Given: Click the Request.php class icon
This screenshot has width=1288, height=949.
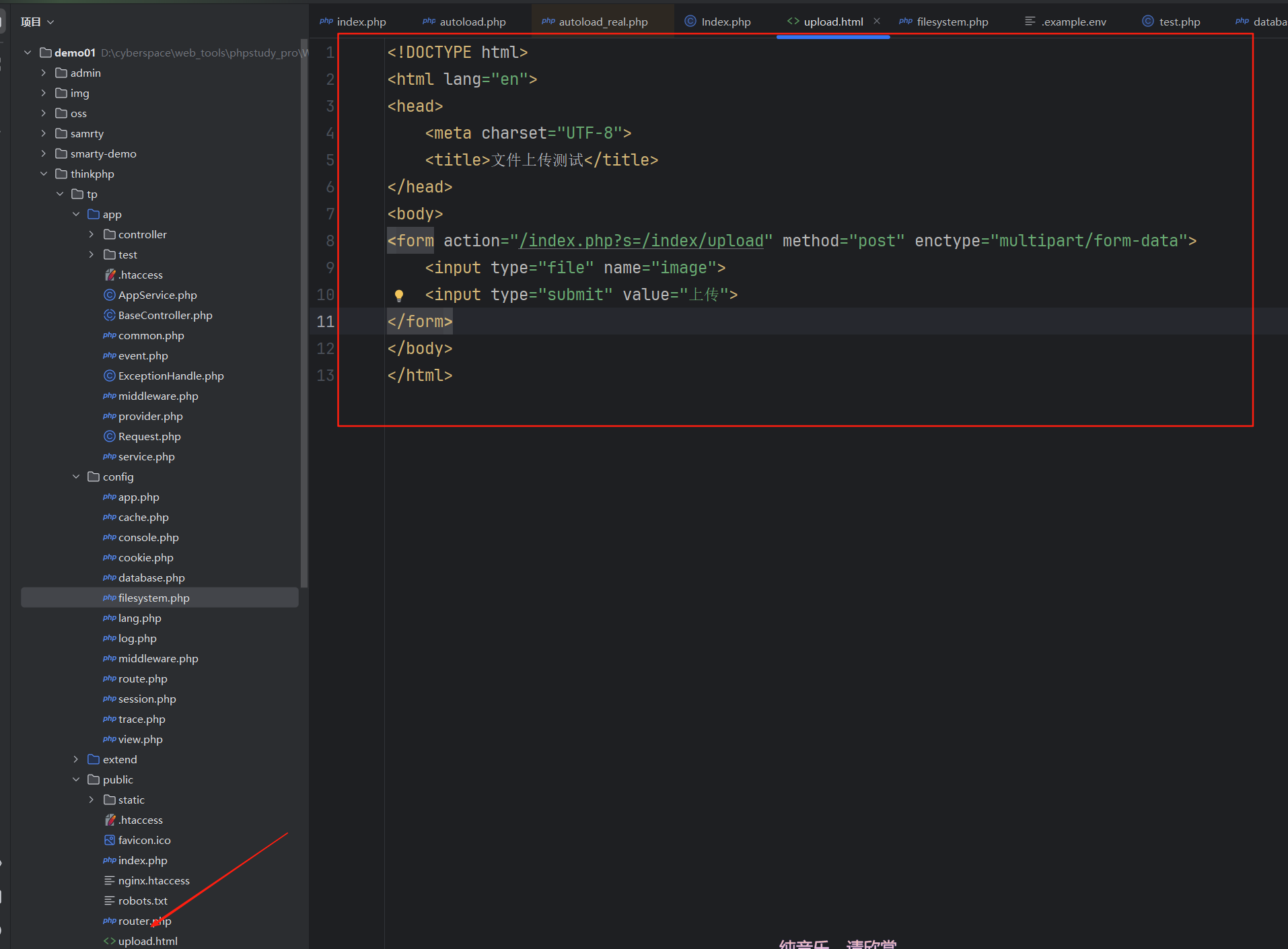Looking at the screenshot, I should (110, 436).
